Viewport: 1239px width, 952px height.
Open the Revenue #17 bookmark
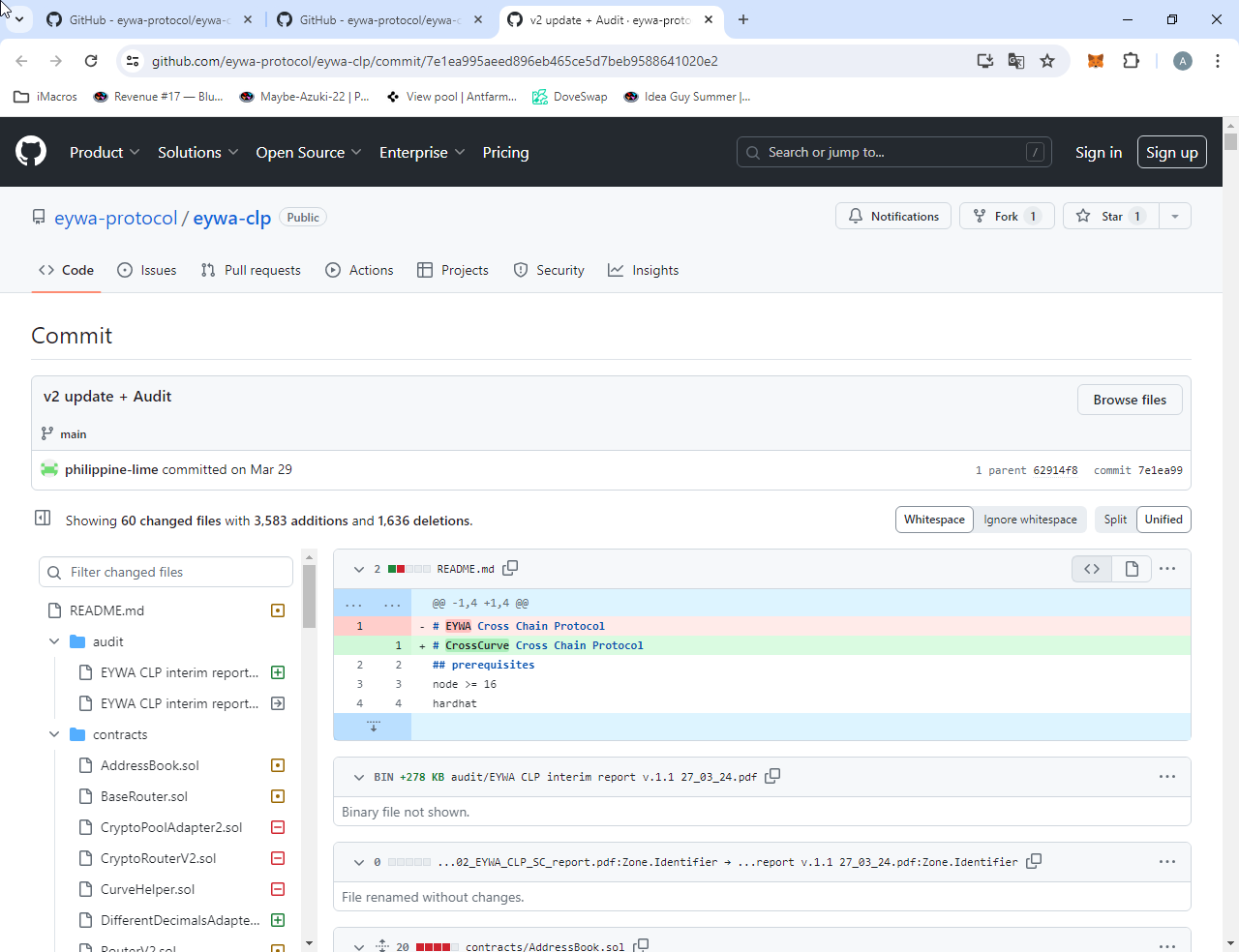158,97
